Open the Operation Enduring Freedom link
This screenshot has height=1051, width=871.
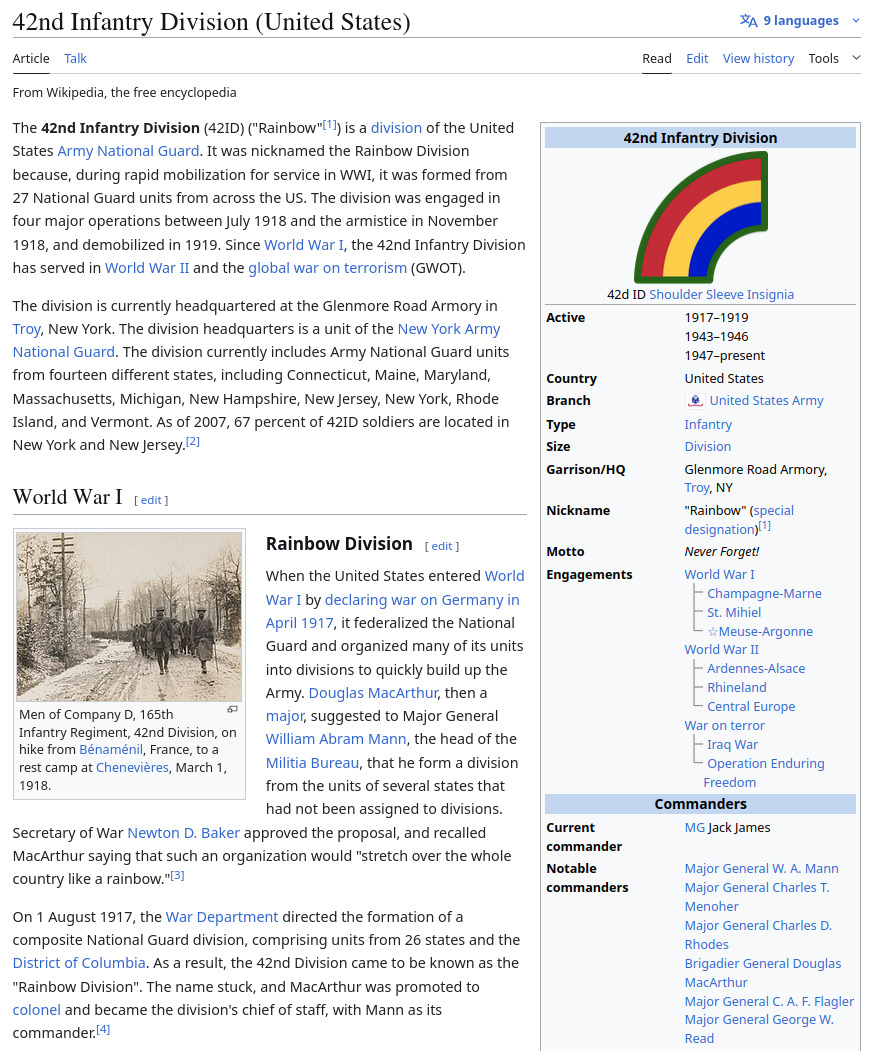[764, 773]
